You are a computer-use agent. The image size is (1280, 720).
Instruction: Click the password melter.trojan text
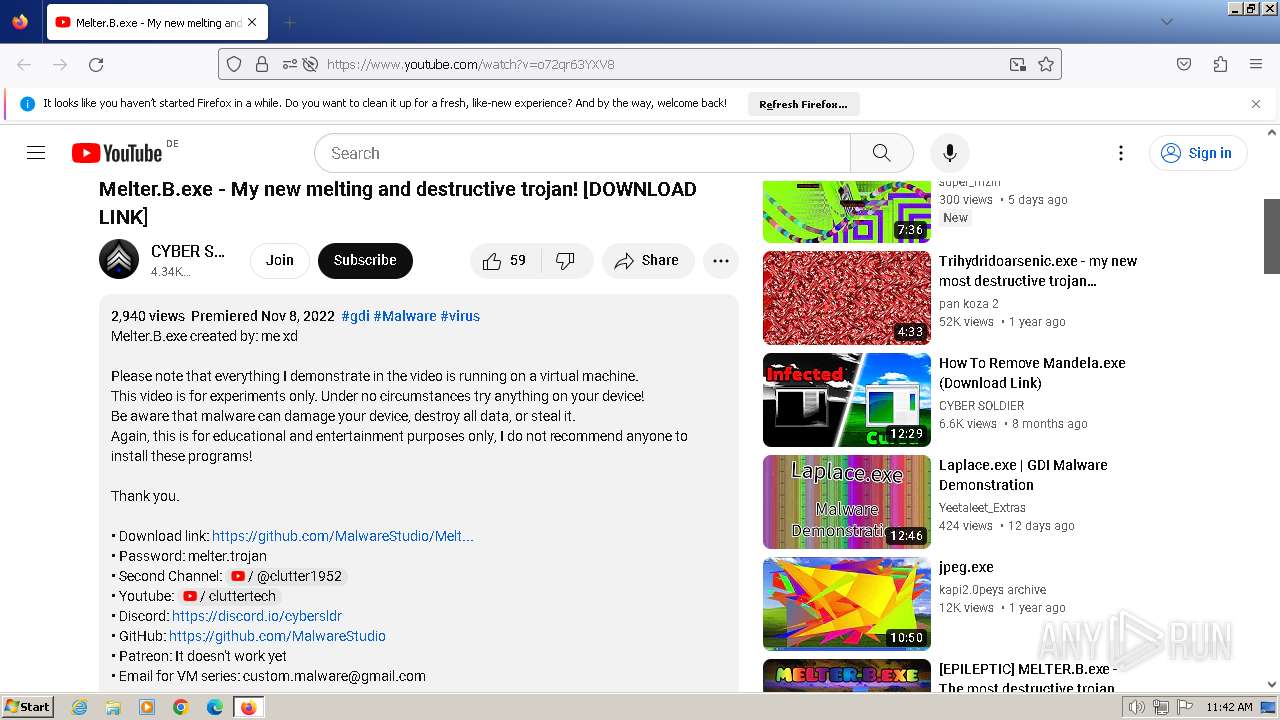(x=227, y=556)
